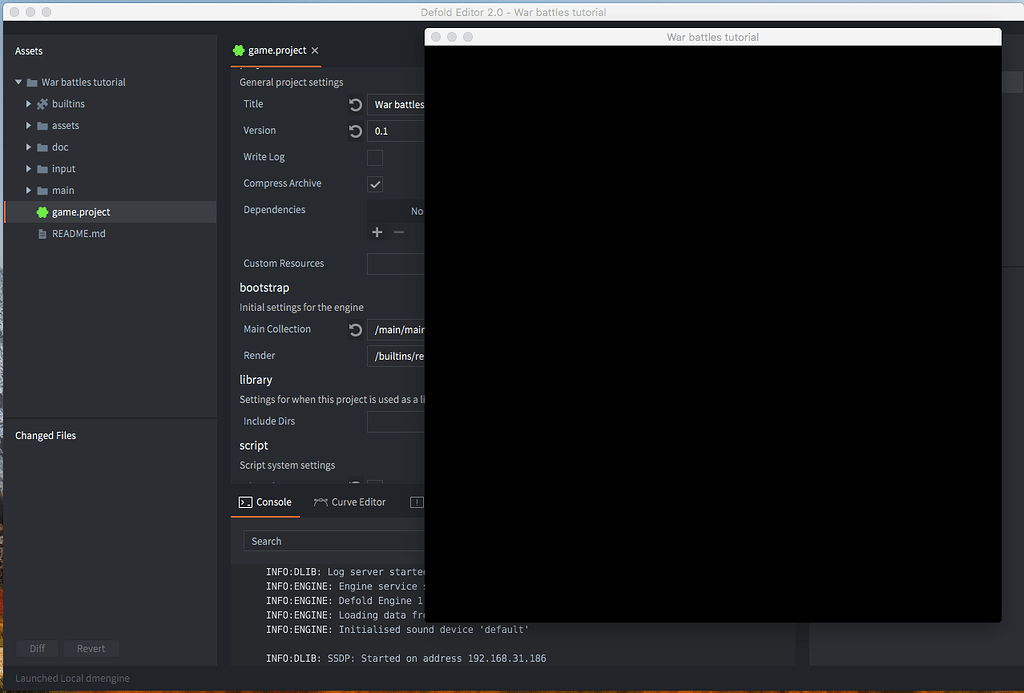The image size is (1024, 693).
Task: Click the Console terminal prompt icon
Action: [x=245, y=502]
